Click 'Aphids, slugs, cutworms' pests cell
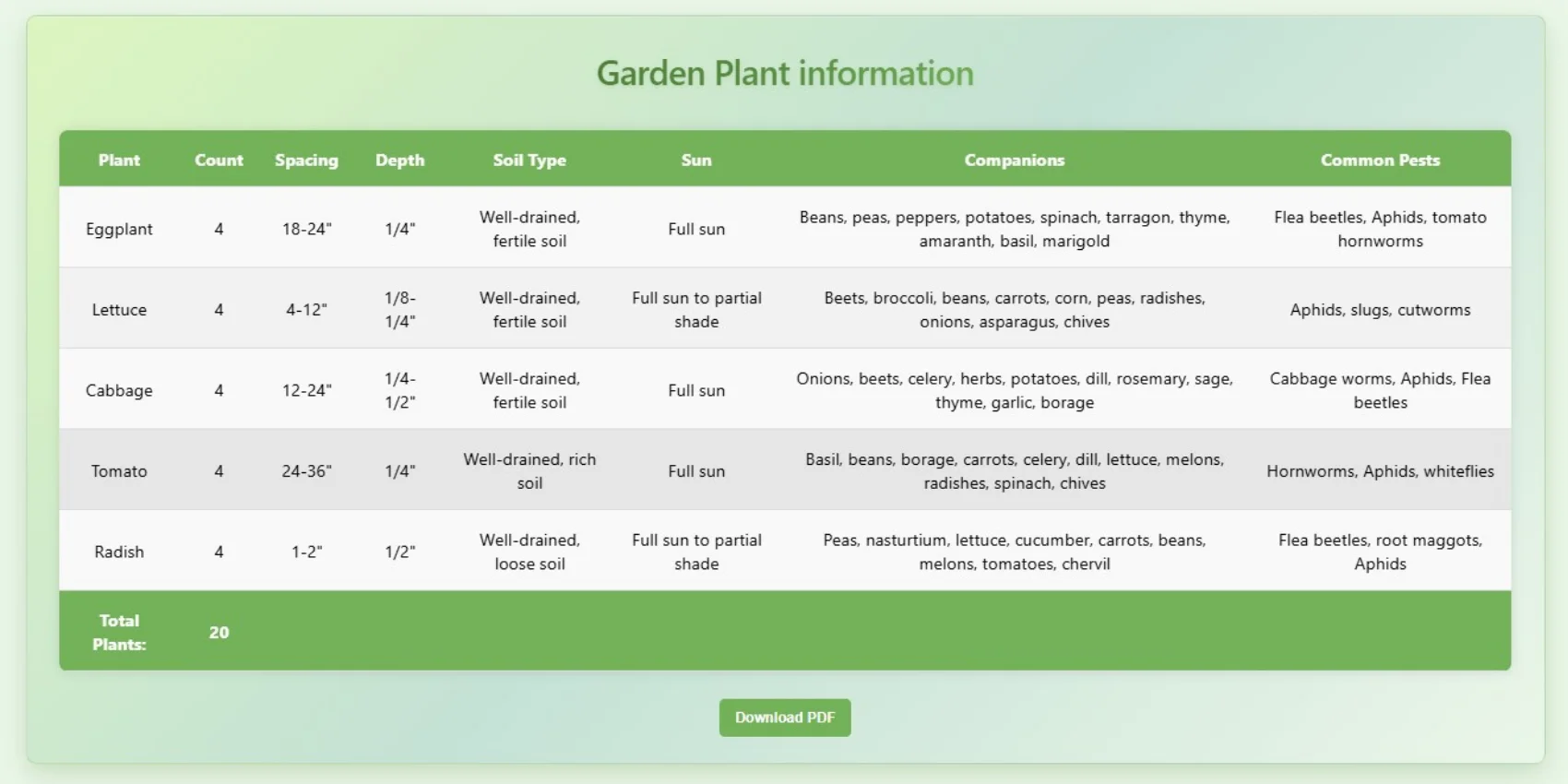Viewport: 1568px width, 784px height. coord(1380,310)
